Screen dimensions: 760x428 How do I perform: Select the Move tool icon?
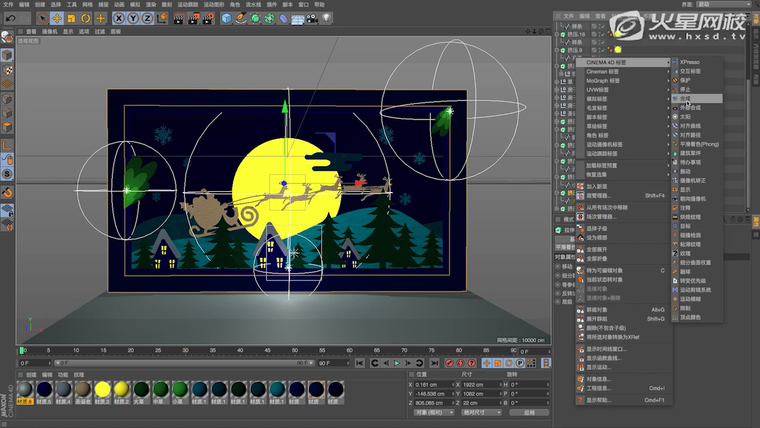(x=57, y=18)
